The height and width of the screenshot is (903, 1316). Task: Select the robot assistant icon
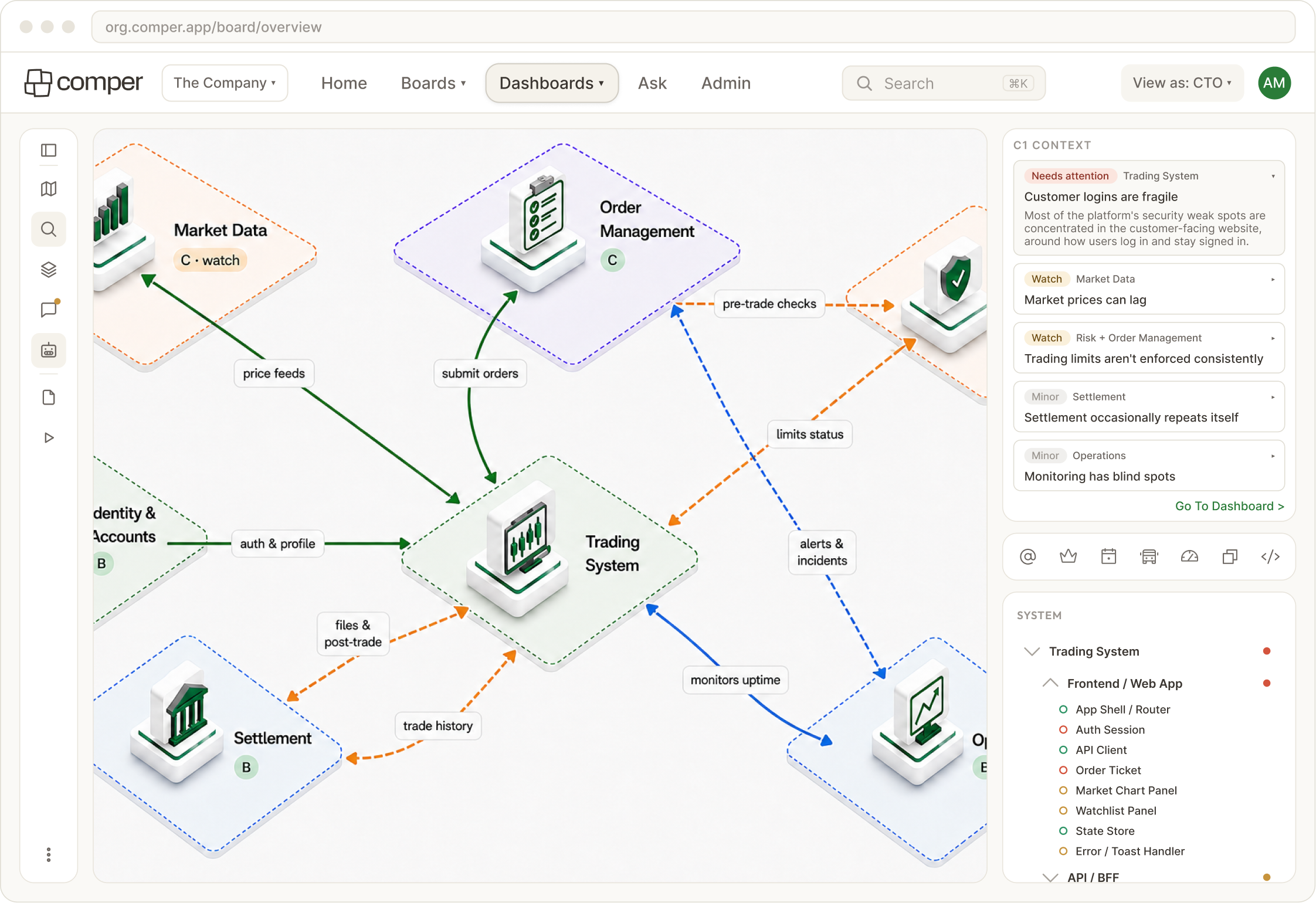(x=49, y=351)
